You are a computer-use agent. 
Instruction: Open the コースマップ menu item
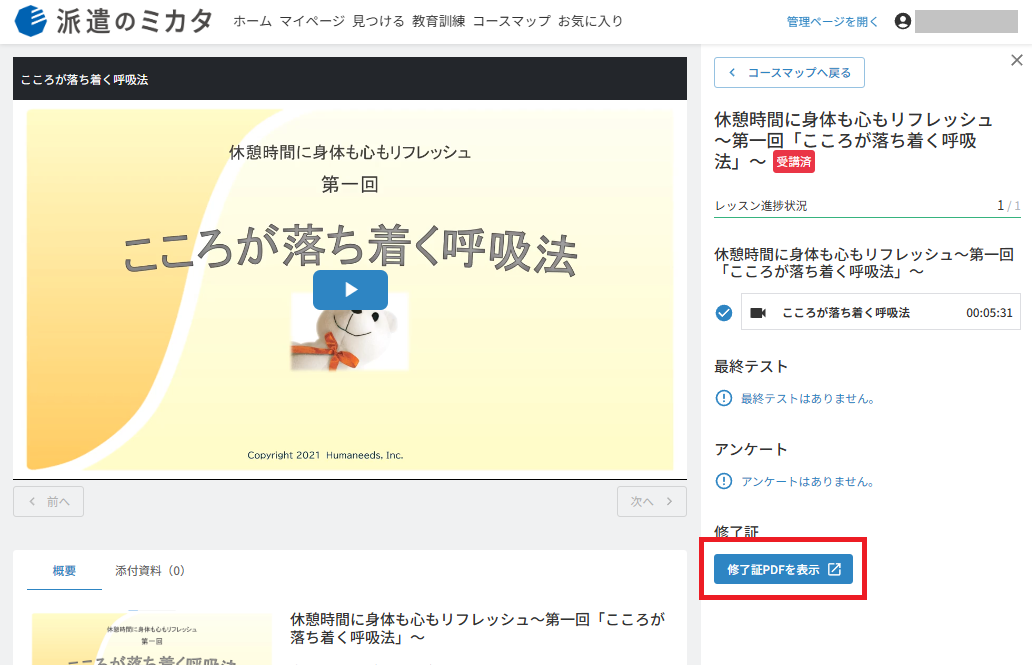point(511,21)
